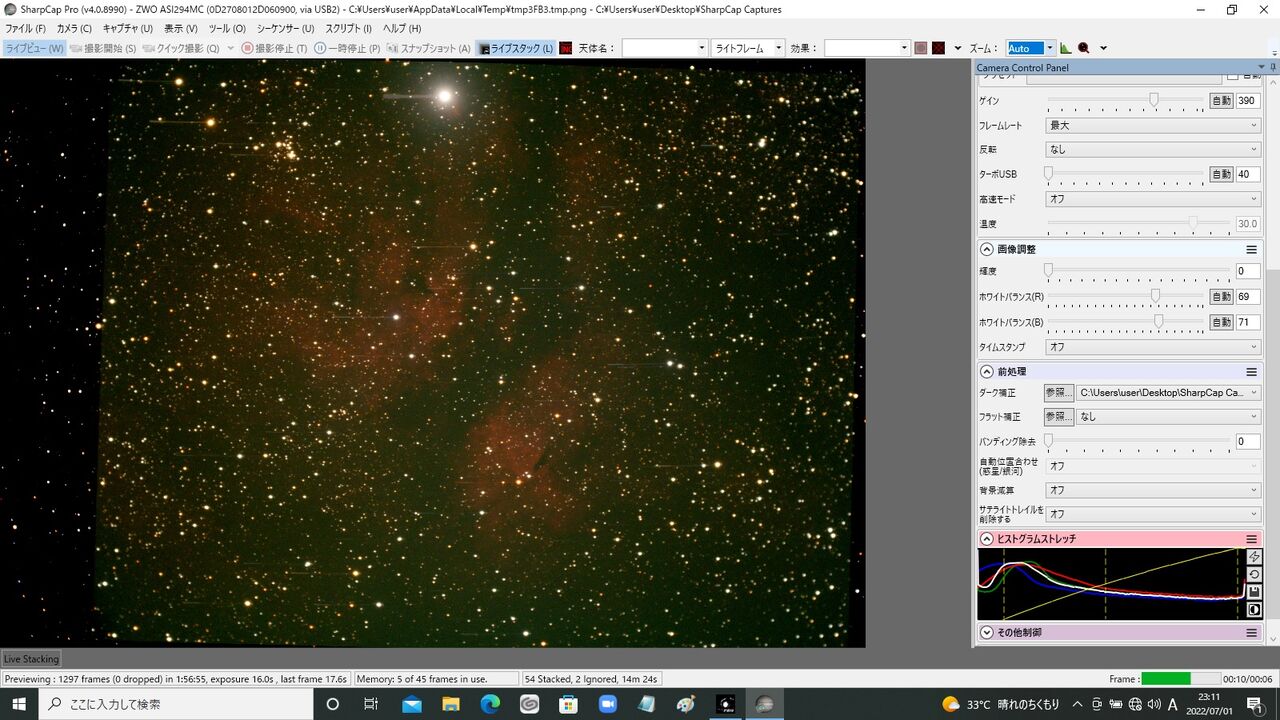Open the reticule options arrow
Image resolution: width=1280 pixels, height=720 pixels.
tap(957, 48)
